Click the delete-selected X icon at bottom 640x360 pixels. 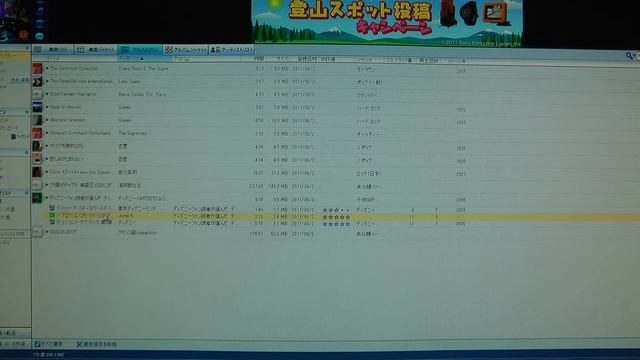coord(79,344)
